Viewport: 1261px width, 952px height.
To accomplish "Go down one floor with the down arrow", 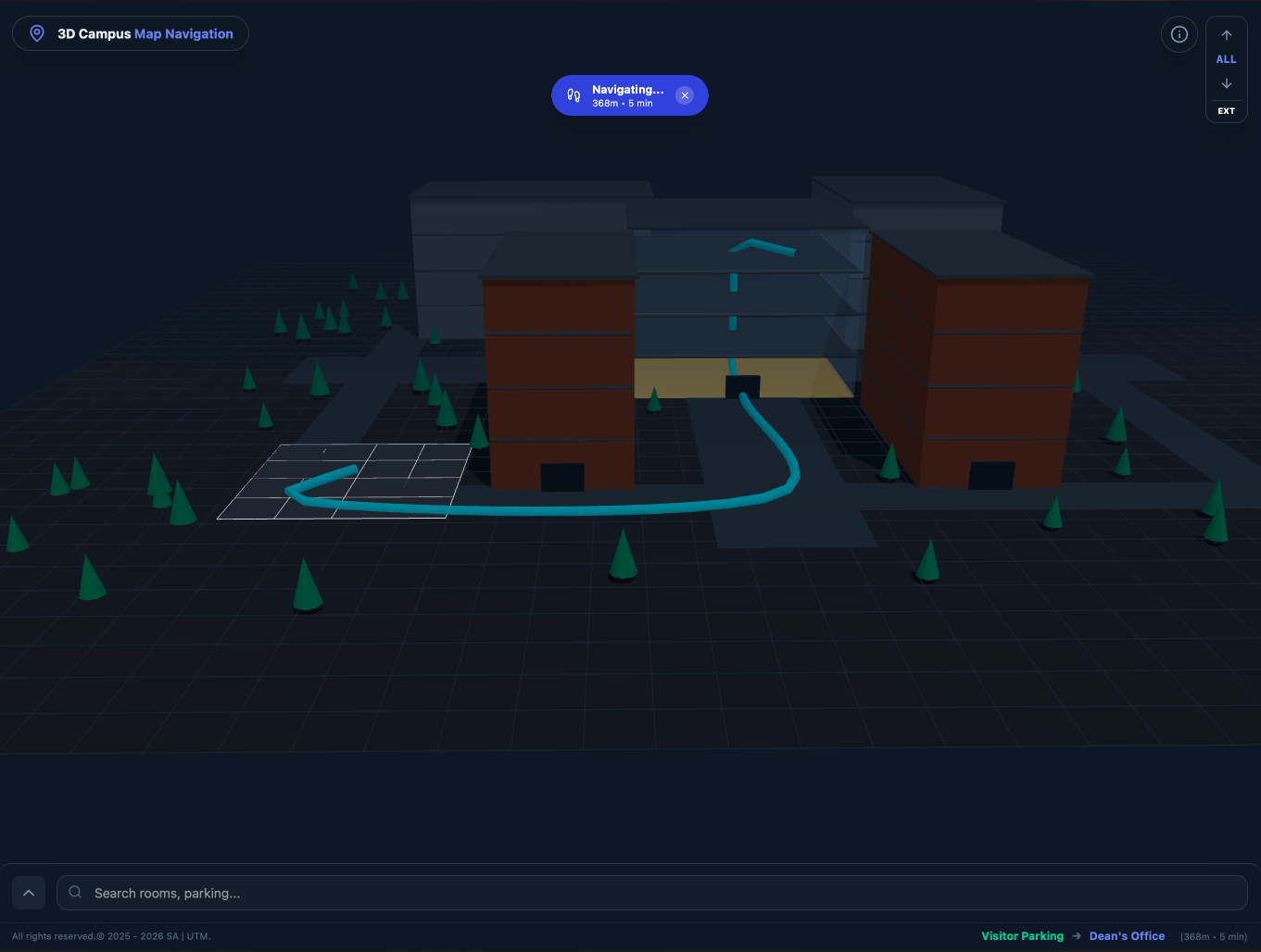I will [x=1226, y=84].
